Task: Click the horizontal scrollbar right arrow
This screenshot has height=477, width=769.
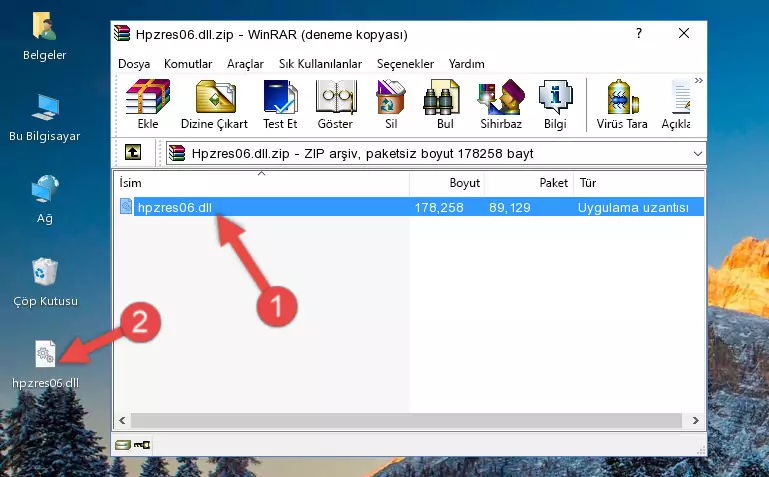Action: tap(695, 420)
